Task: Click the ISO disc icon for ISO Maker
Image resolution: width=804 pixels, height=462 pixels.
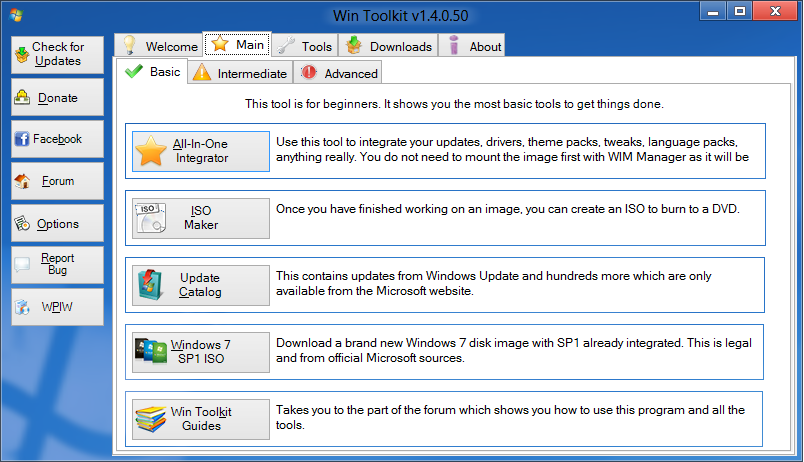Action: (x=150, y=218)
